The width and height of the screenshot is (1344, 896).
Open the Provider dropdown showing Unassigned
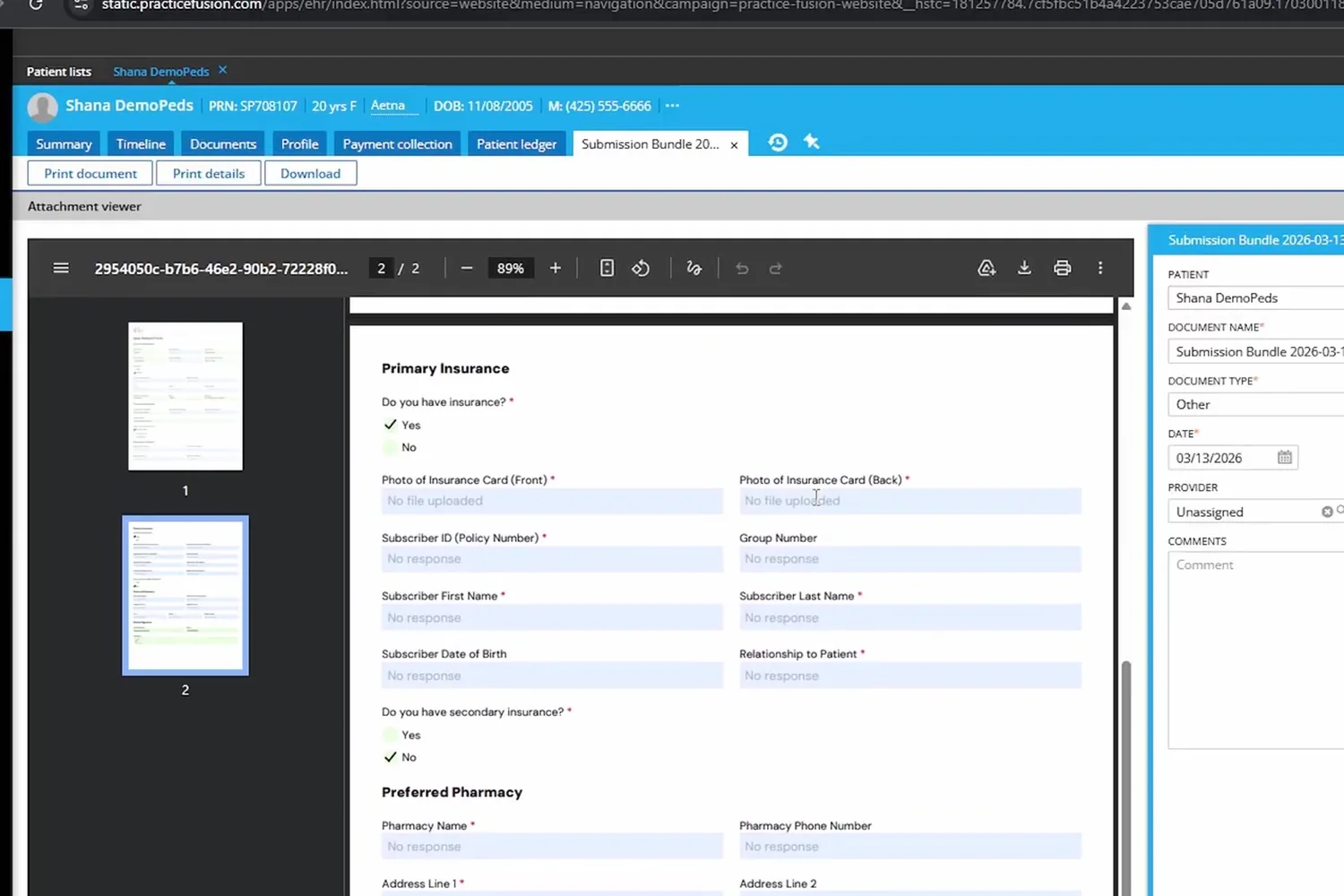1256,512
